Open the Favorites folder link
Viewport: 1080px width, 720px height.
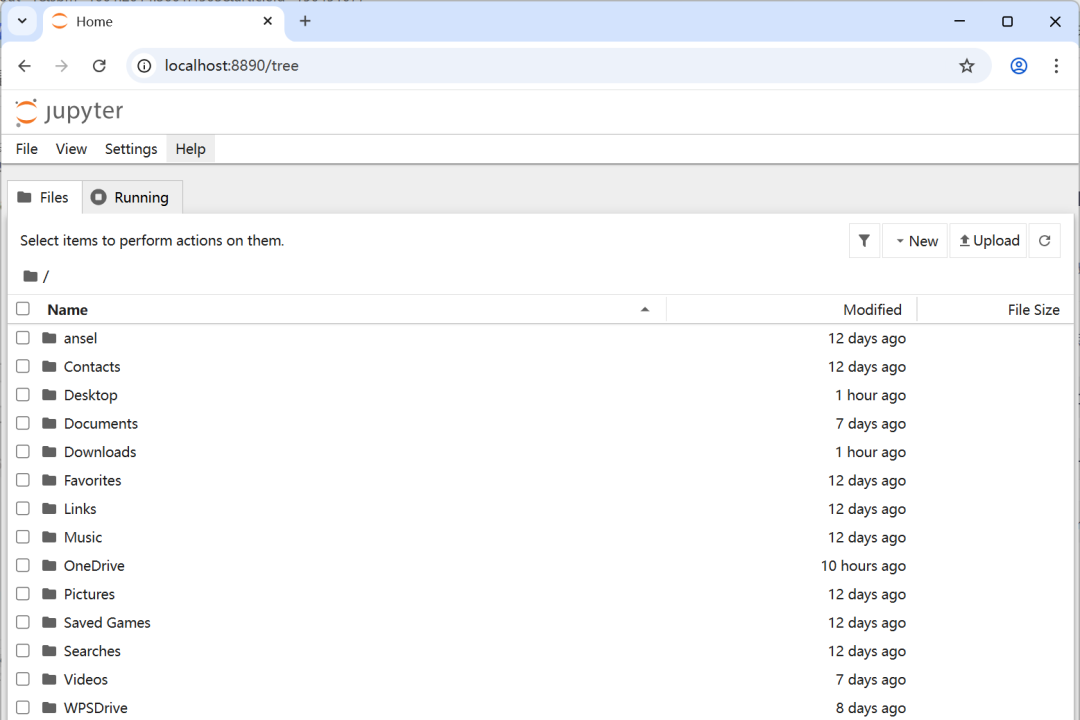pyautogui.click(x=92, y=480)
